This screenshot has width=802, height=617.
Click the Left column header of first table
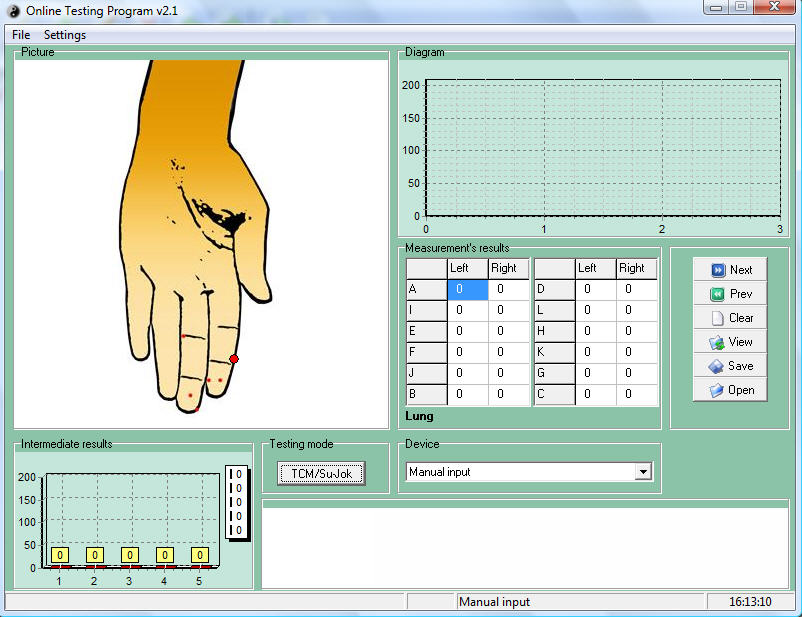pos(467,269)
